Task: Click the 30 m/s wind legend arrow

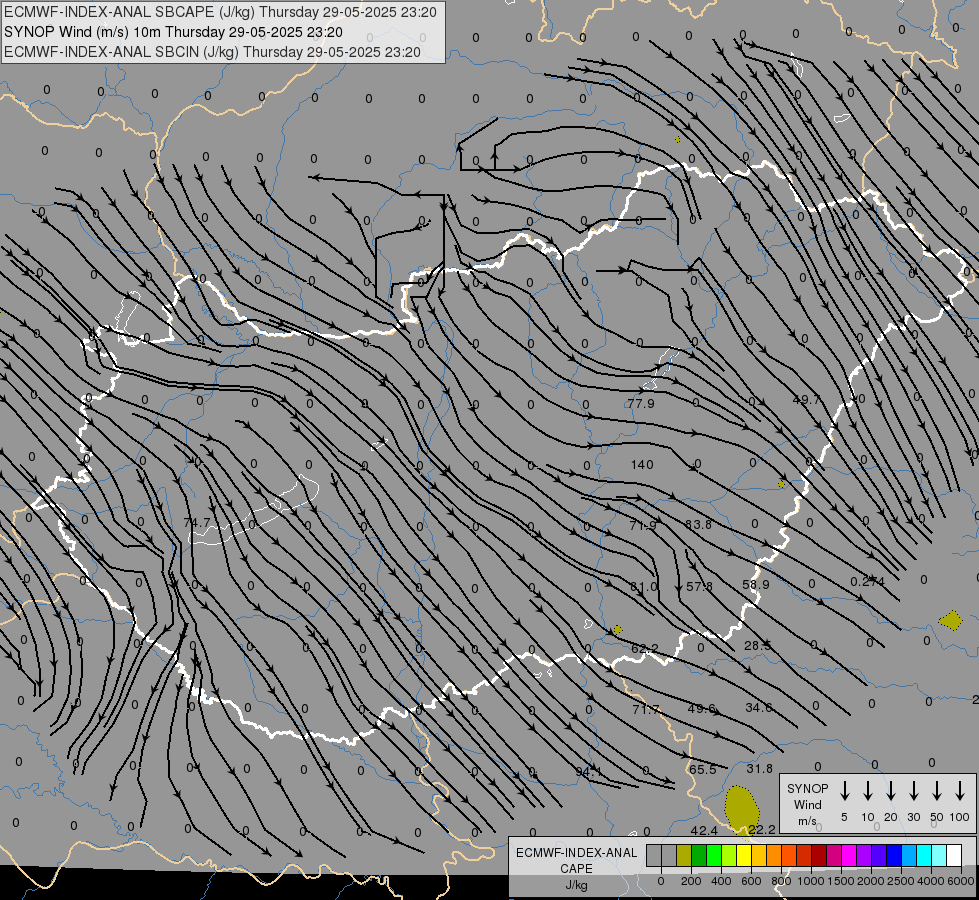Action: pyautogui.click(x=913, y=790)
